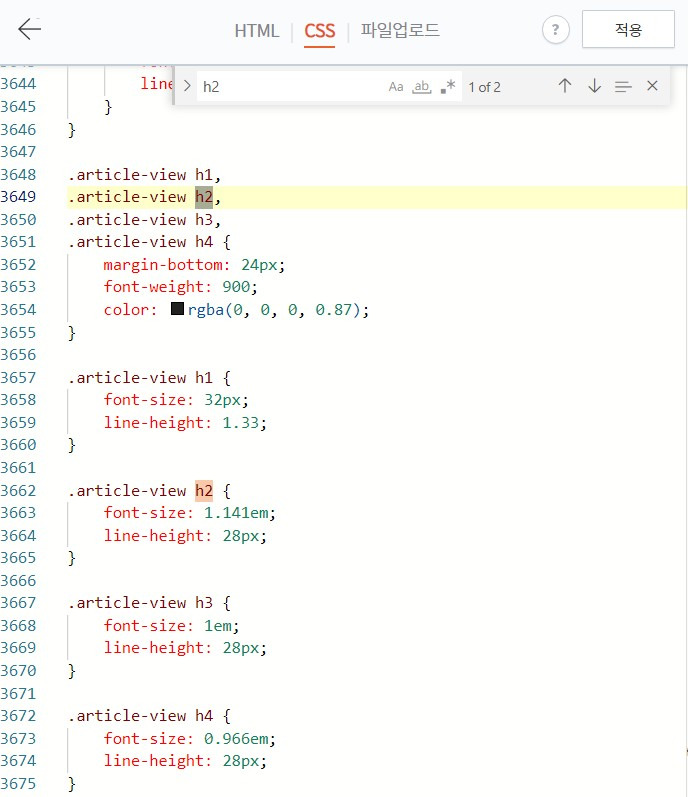Jump to previous match with up arrow
Viewport: 688px width, 797px height.
pyautogui.click(x=565, y=86)
